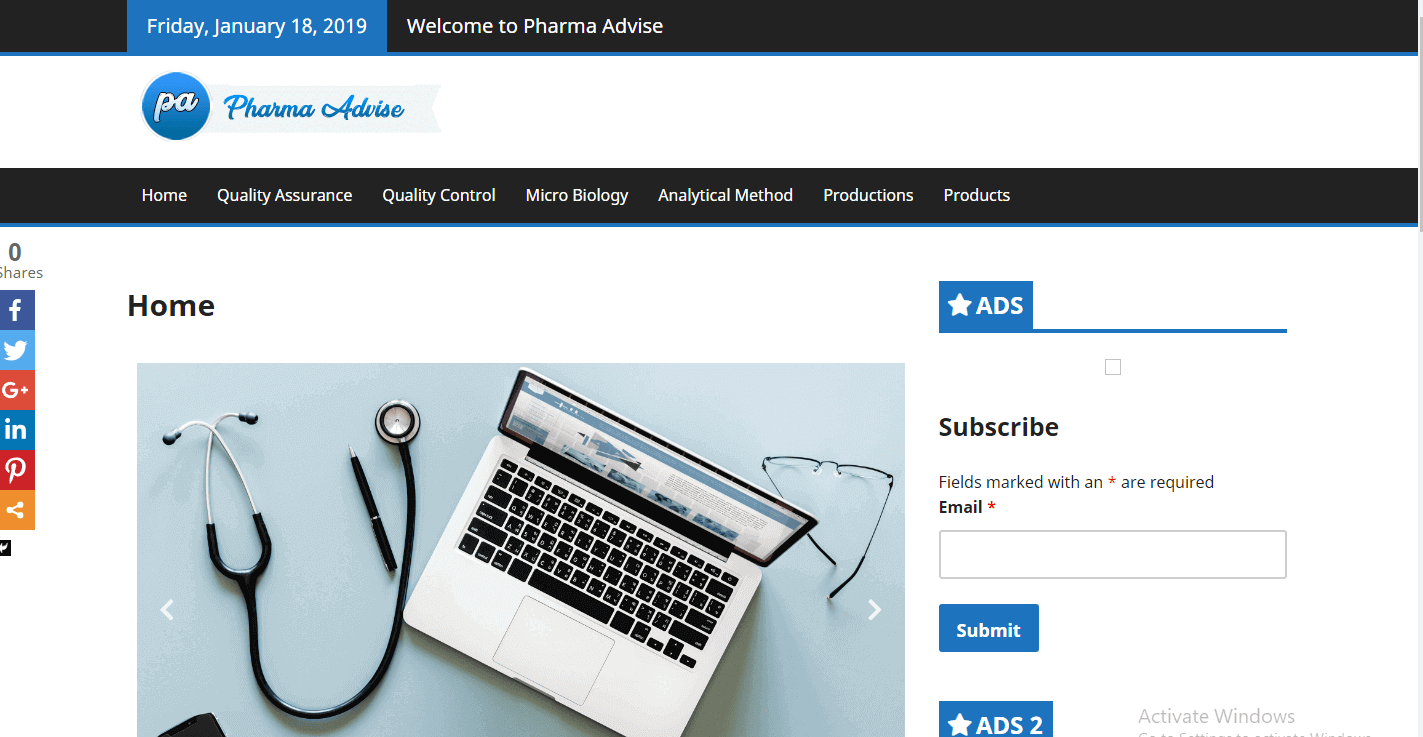The height and width of the screenshot is (737, 1423).
Task: Open more share options orange icon
Action: coord(15,510)
